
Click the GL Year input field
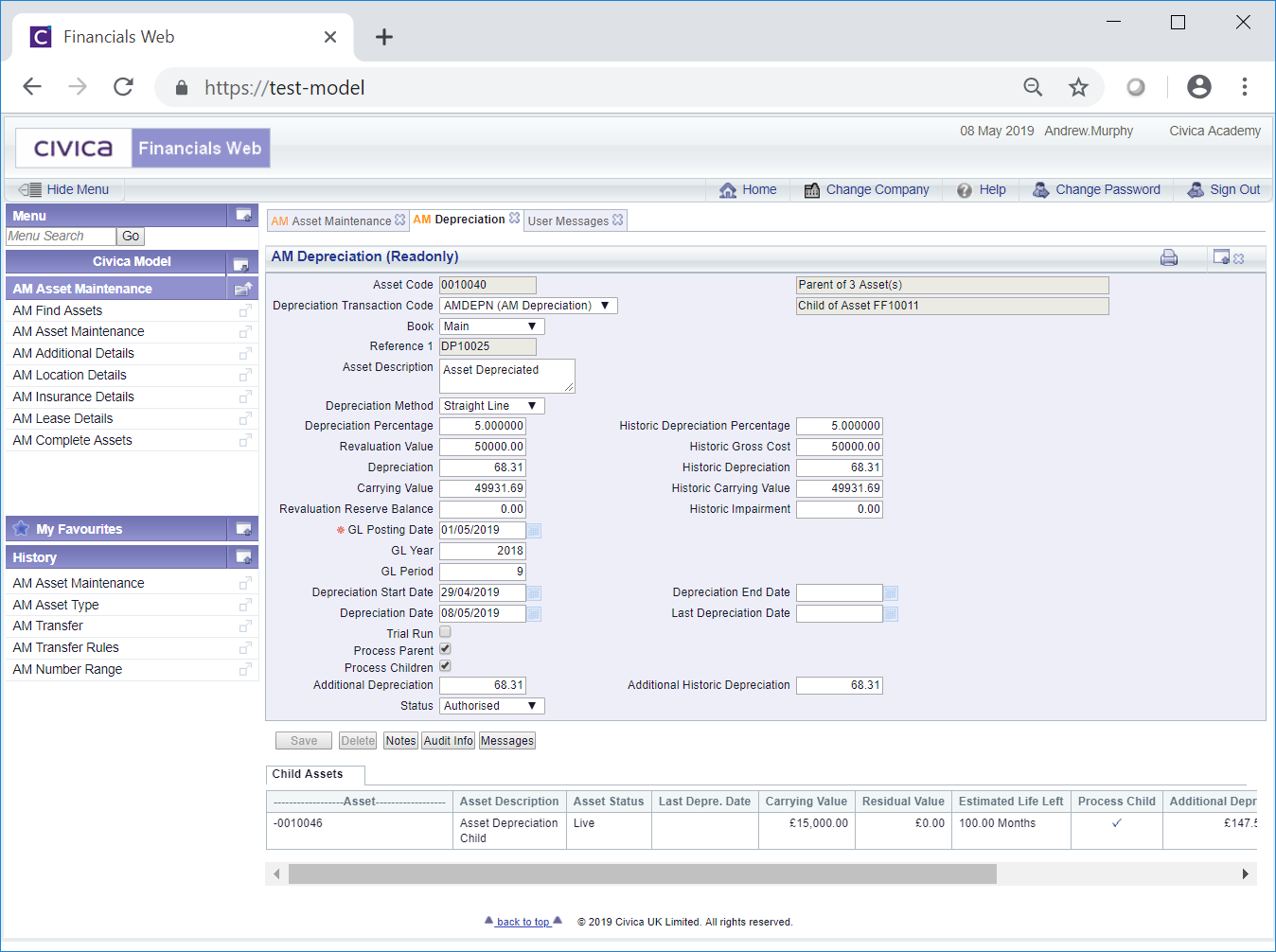[x=483, y=551]
